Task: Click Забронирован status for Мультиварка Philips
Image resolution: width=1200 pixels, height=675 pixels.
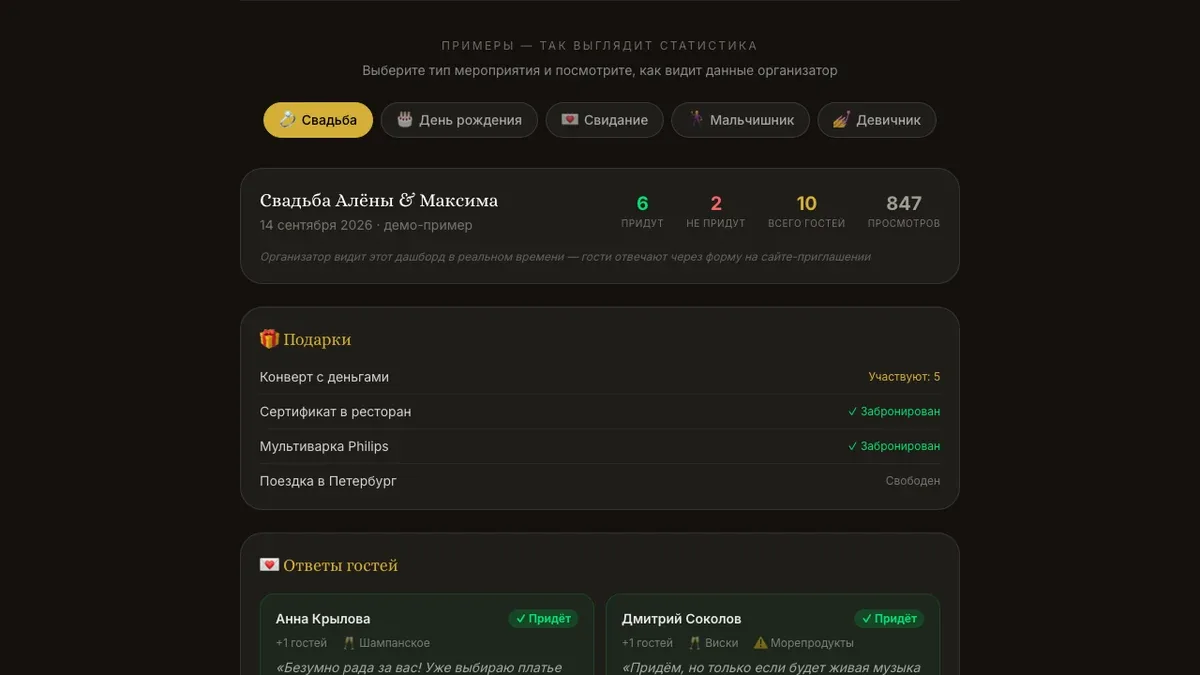Action: click(x=894, y=446)
